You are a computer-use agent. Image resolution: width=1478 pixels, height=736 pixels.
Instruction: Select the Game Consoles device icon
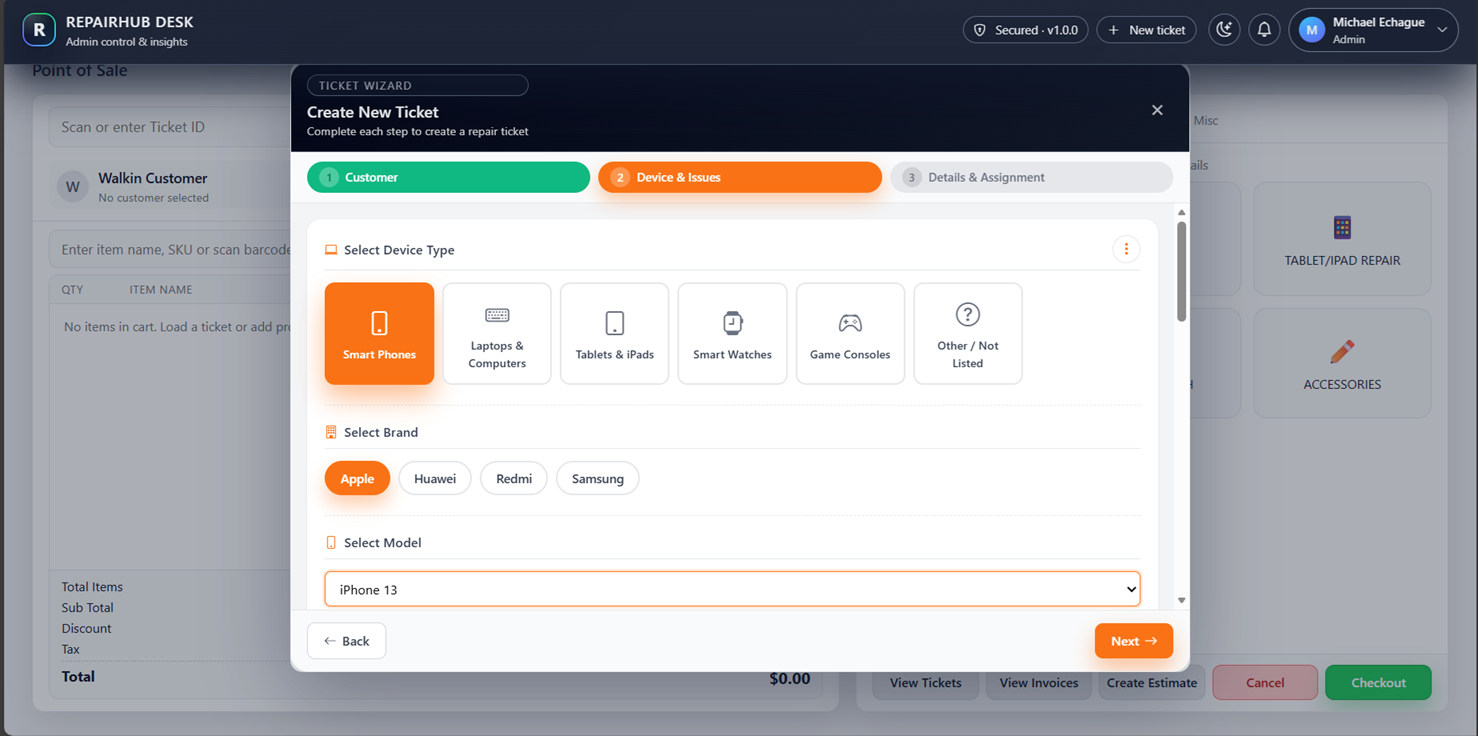(x=850, y=333)
